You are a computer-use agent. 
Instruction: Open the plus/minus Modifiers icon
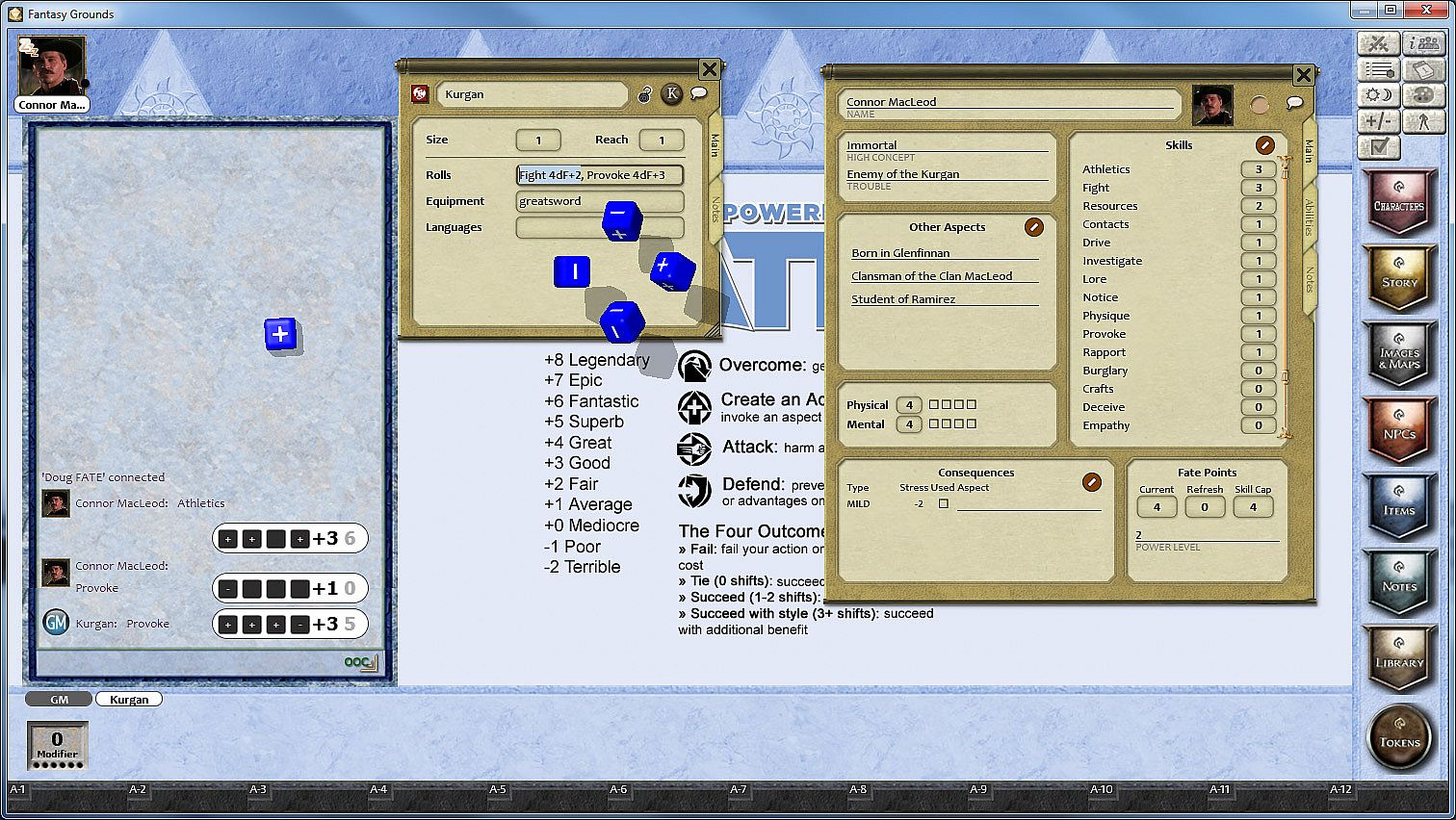[1378, 121]
